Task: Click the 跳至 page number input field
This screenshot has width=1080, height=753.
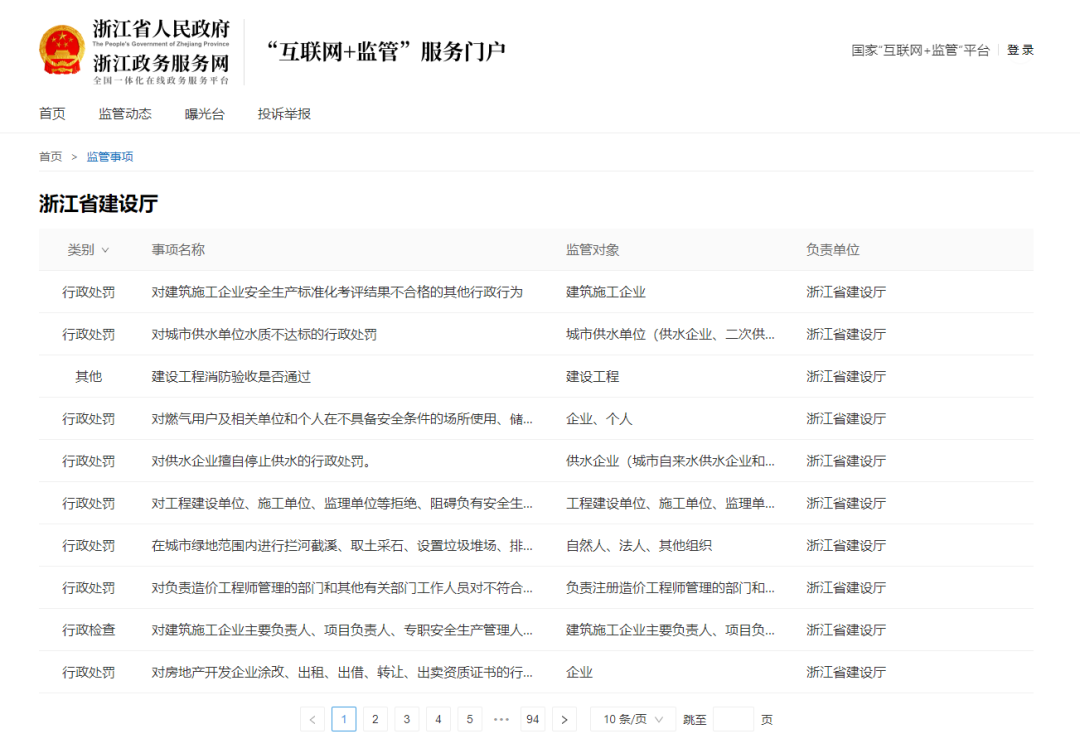Action: click(733, 719)
